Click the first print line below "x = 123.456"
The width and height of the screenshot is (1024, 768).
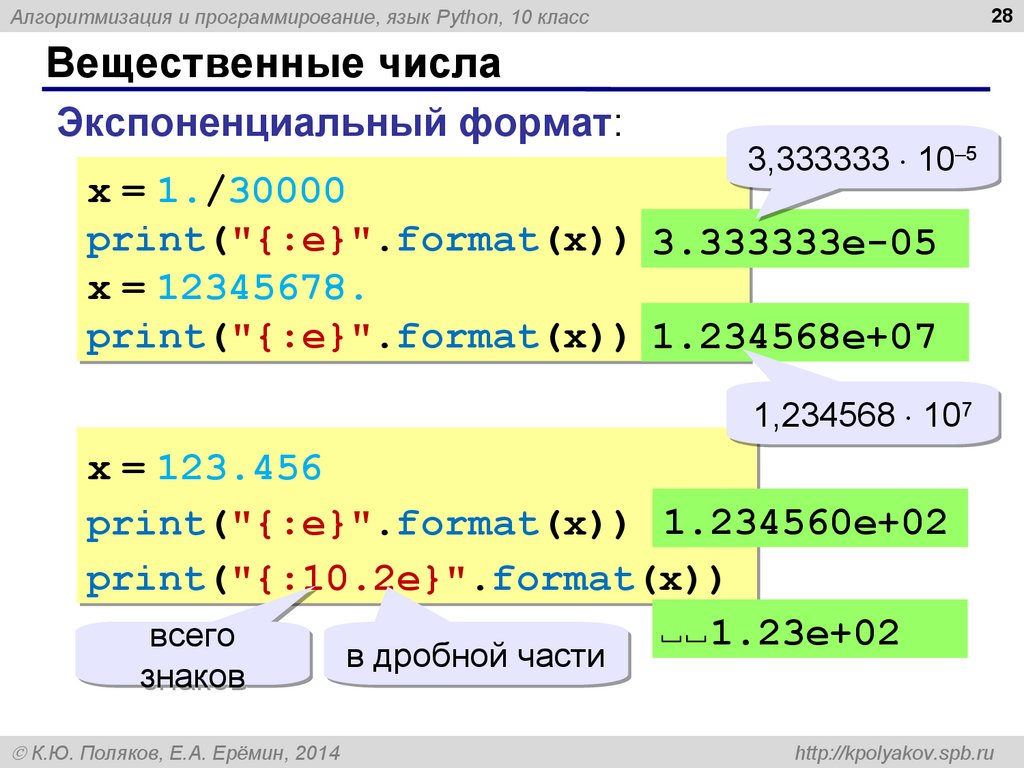point(357,523)
